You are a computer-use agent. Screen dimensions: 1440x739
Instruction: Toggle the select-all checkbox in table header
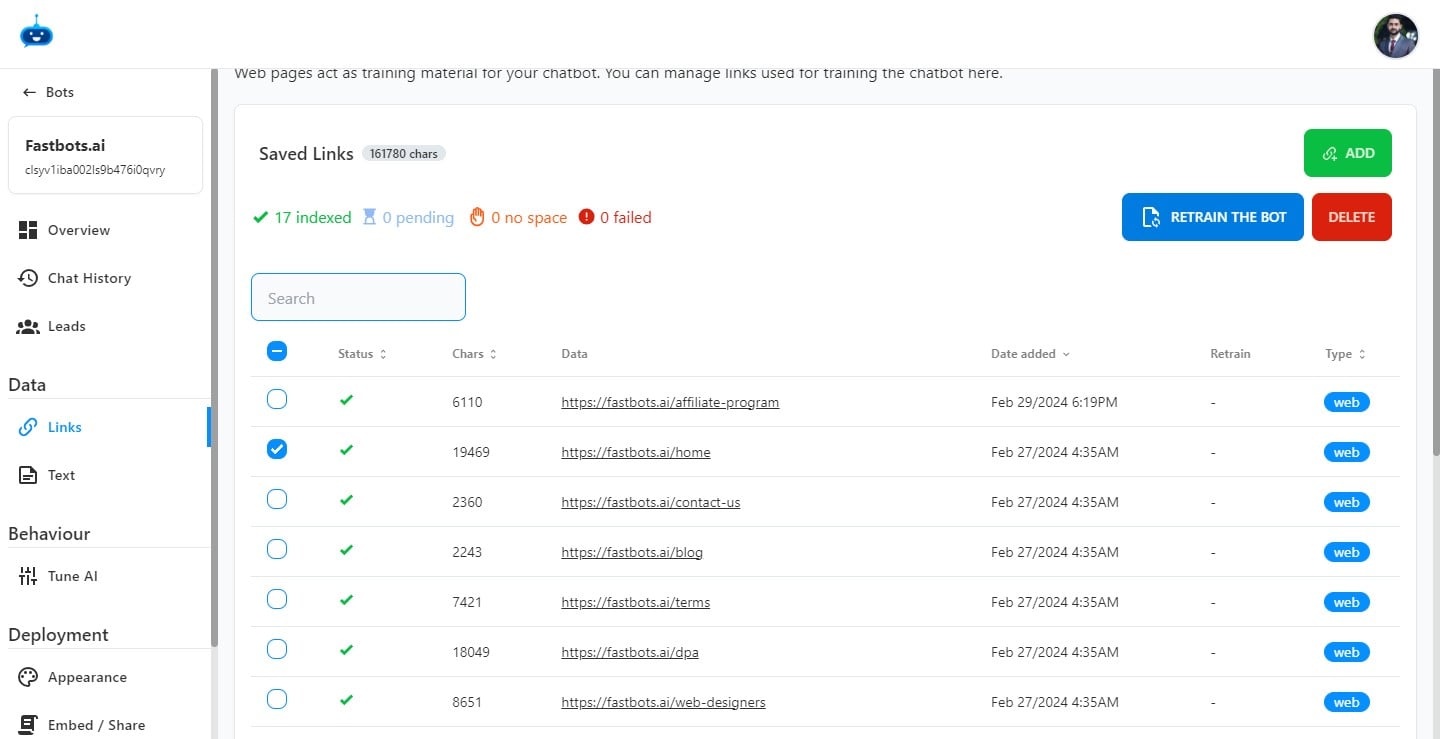[x=277, y=351]
